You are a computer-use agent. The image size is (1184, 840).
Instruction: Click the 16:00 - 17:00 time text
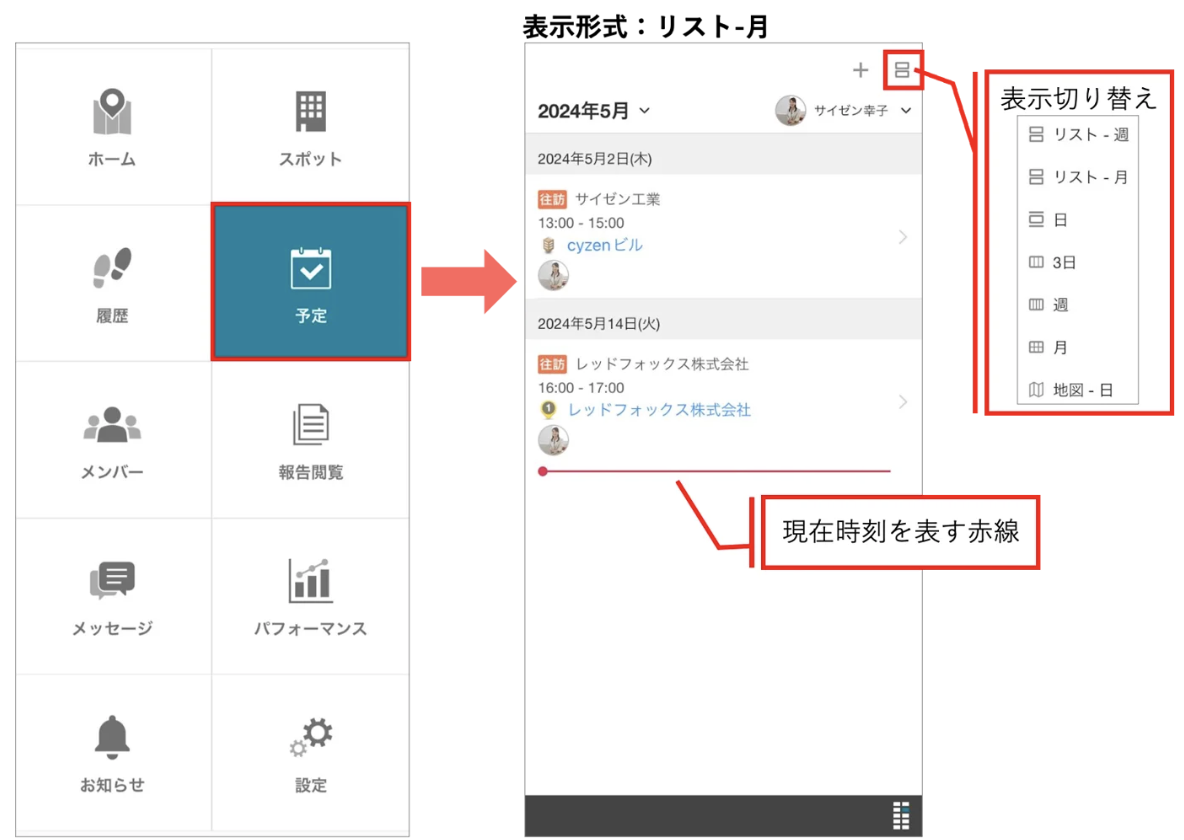581,388
